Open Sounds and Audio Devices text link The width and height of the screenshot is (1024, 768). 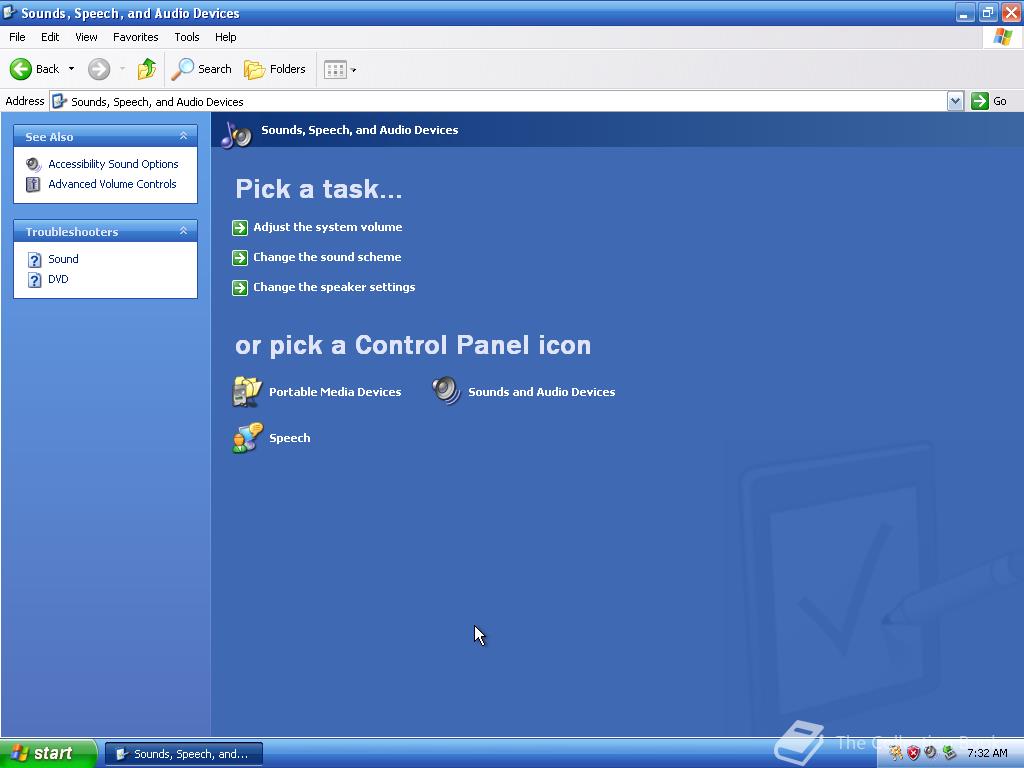(x=541, y=392)
